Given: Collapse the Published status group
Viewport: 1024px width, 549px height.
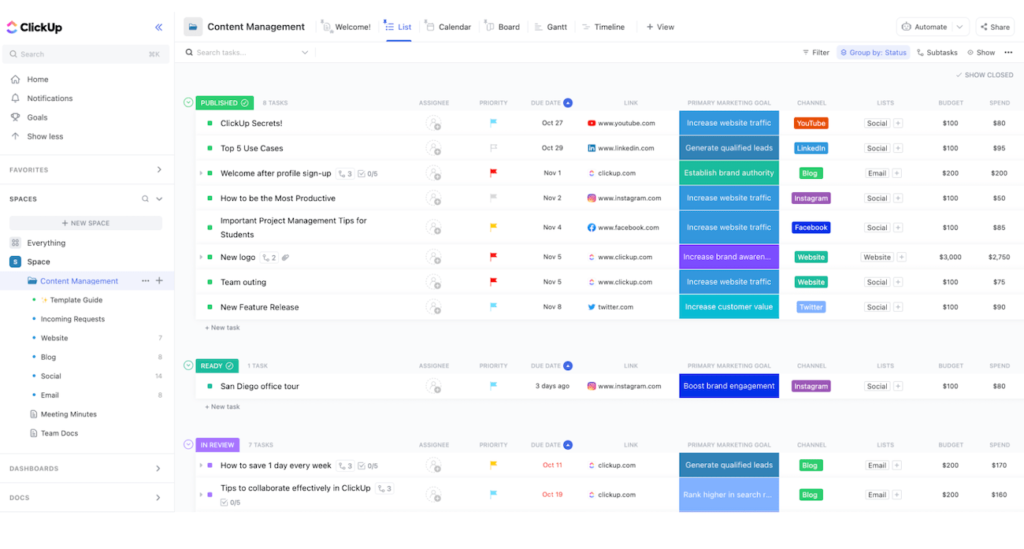Looking at the screenshot, I should 188,102.
